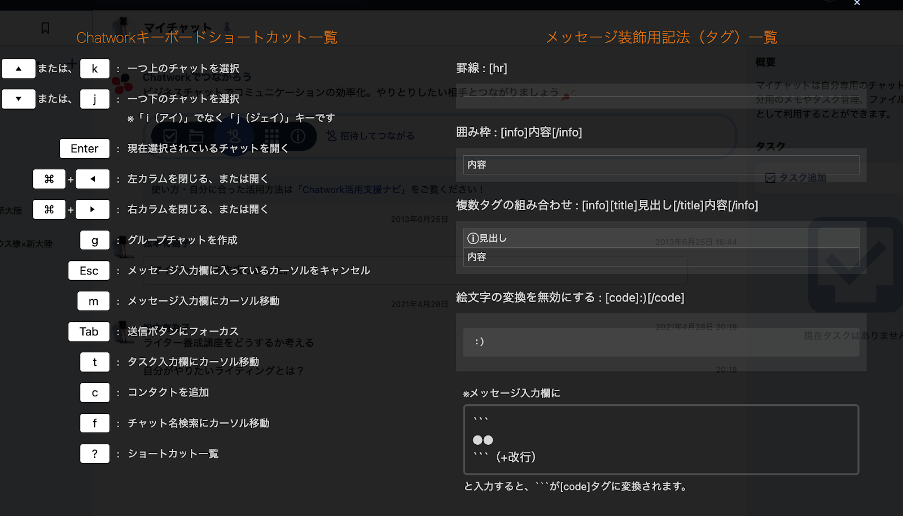The width and height of the screenshot is (904, 516).
Task: Click the t key cap
Action: click(x=95, y=362)
